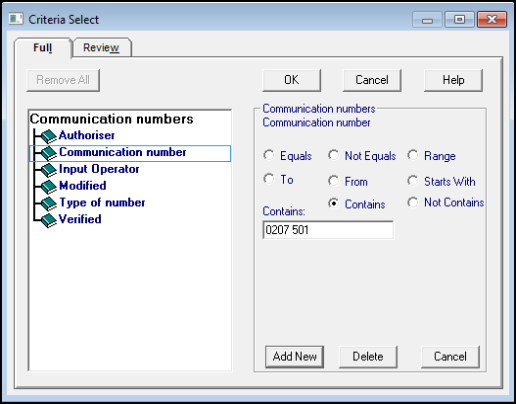Click the Delete button
The image size is (516, 404).
[x=368, y=357]
